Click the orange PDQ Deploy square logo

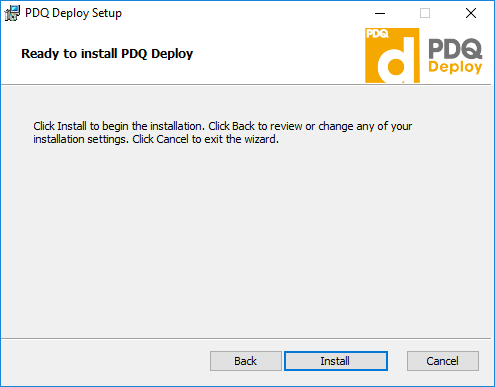click(x=392, y=55)
